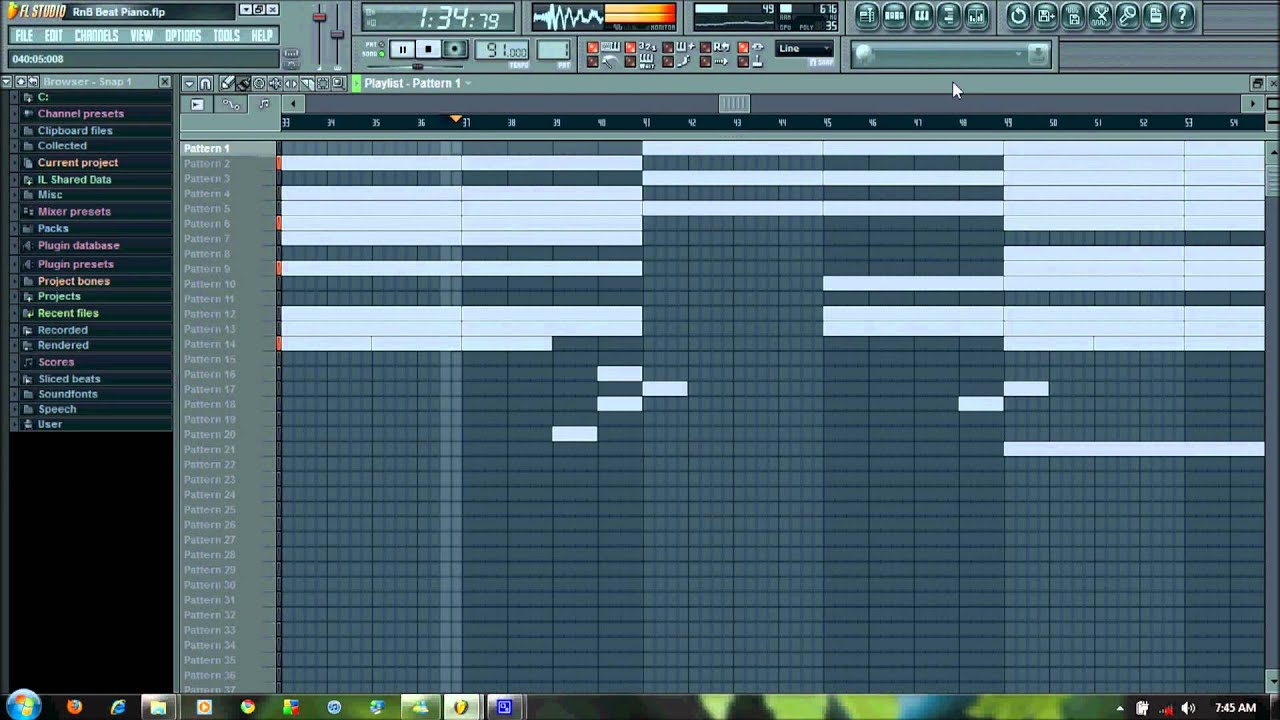1280x720 pixels.
Task: Click the question mark Help icon
Action: click(x=1182, y=15)
